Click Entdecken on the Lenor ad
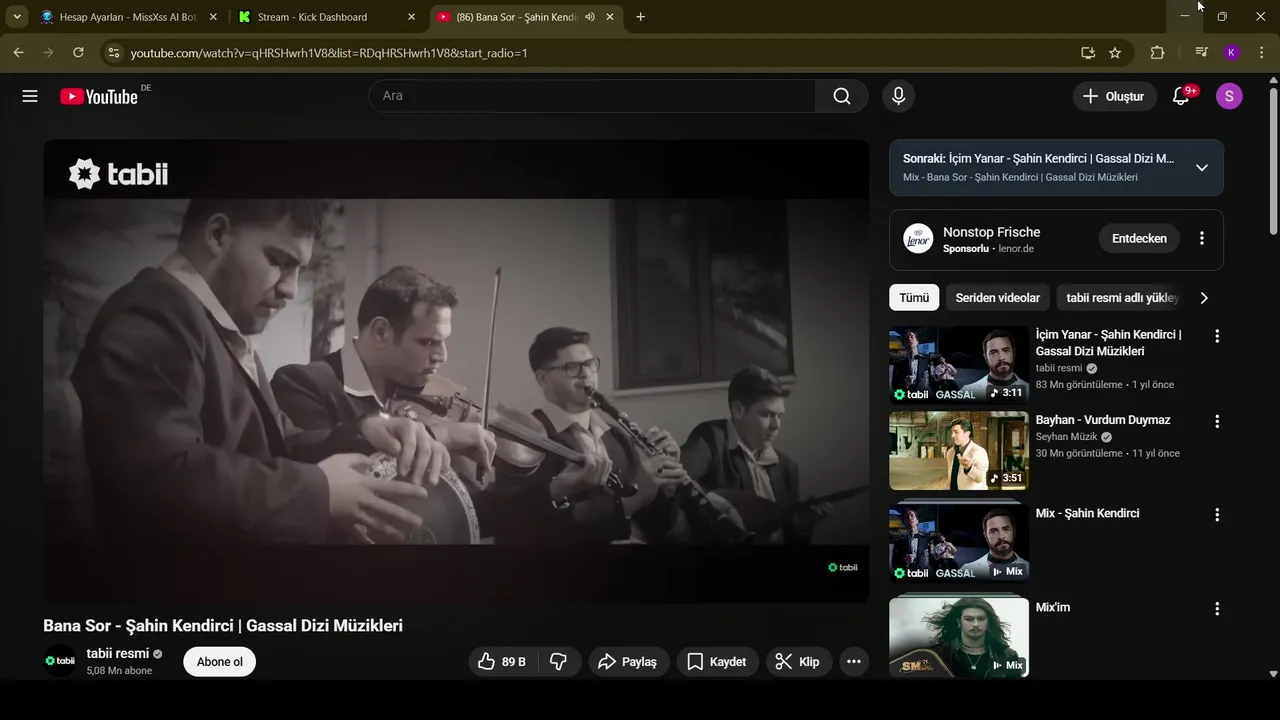Image resolution: width=1280 pixels, height=720 pixels. pyautogui.click(x=1139, y=239)
